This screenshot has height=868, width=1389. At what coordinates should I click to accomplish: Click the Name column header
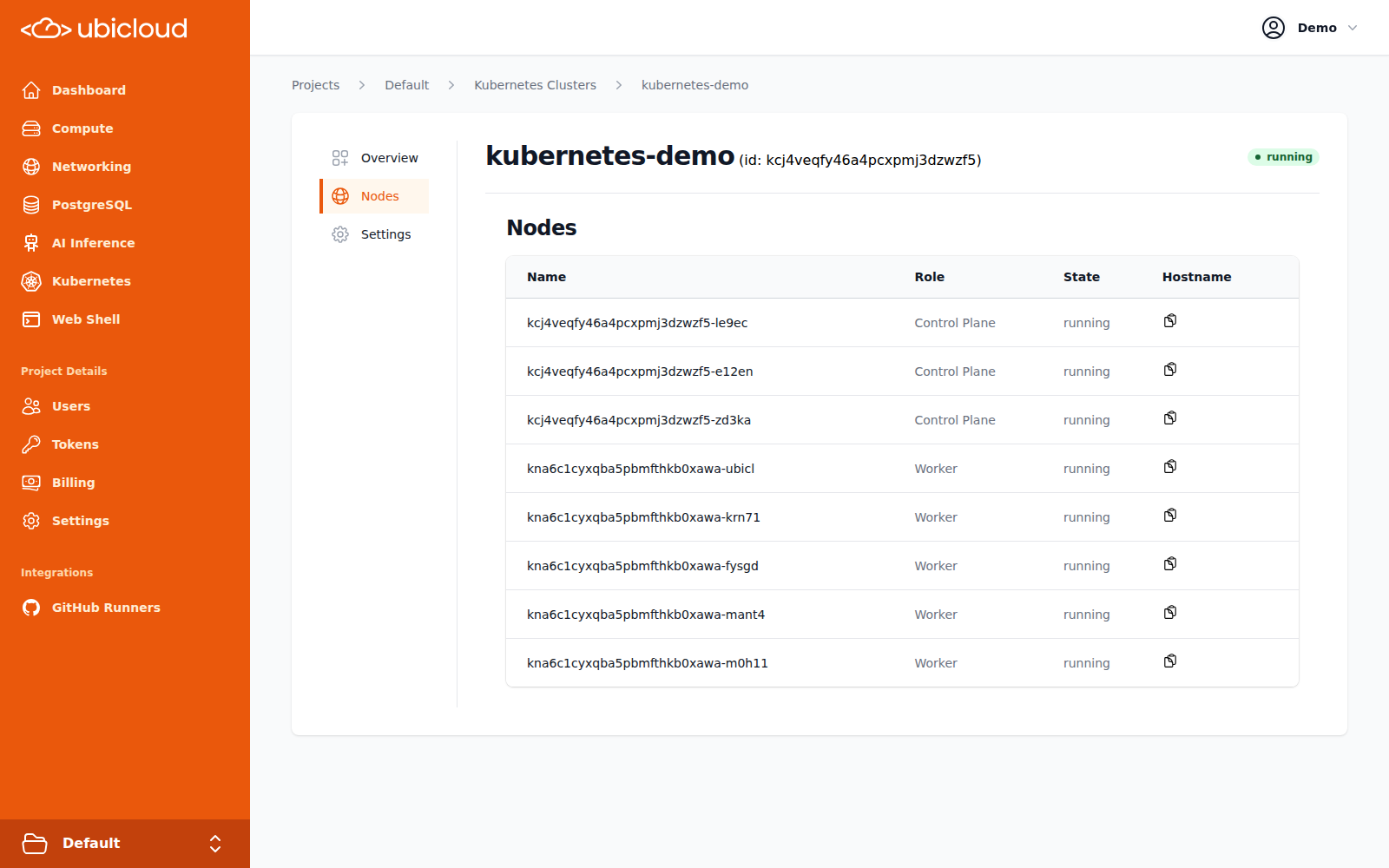546,277
